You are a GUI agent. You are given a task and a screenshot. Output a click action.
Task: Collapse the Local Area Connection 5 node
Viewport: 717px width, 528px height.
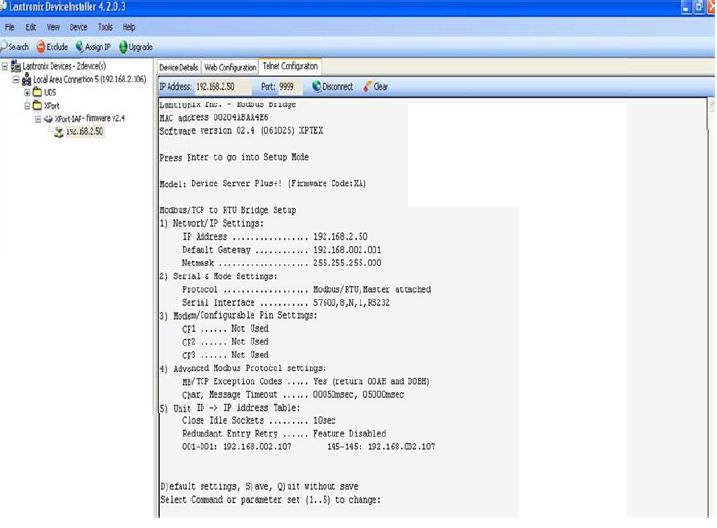(16, 80)
